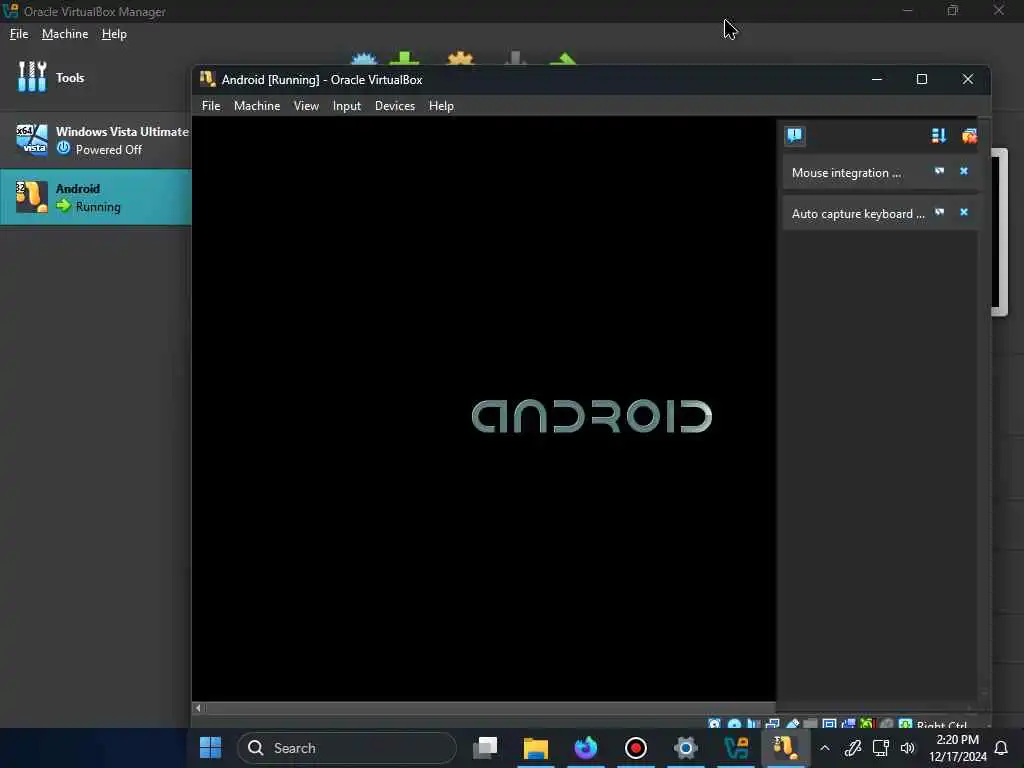Screen dimensions: 1024x768
Task: Open File Explorer from the taskbar
Action: (x=536, y=748)
